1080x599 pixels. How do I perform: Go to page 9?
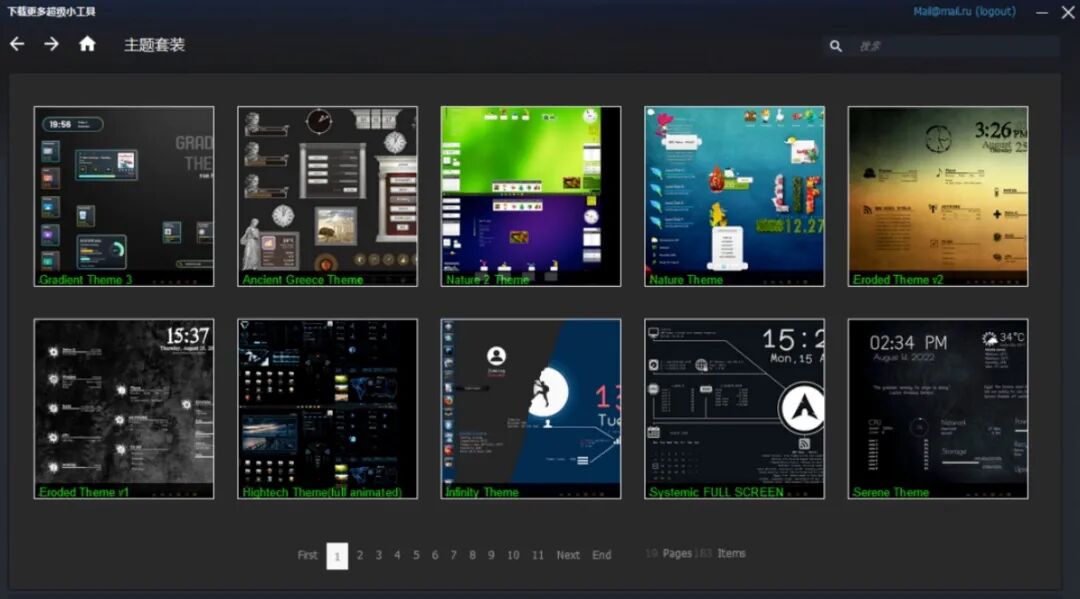tap(491, 555)
